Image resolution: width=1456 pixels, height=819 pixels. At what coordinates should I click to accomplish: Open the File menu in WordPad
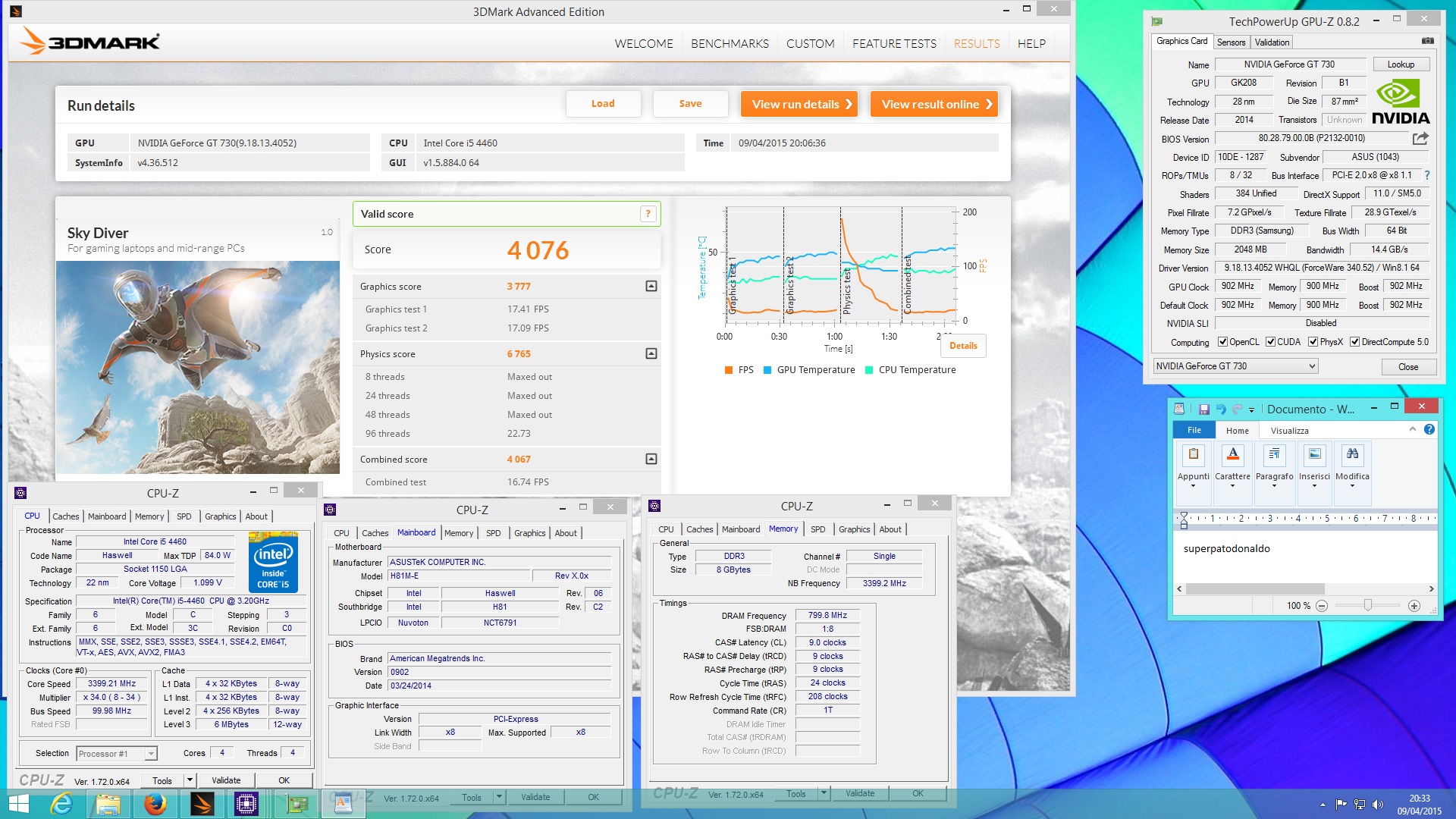(1194, 430)
